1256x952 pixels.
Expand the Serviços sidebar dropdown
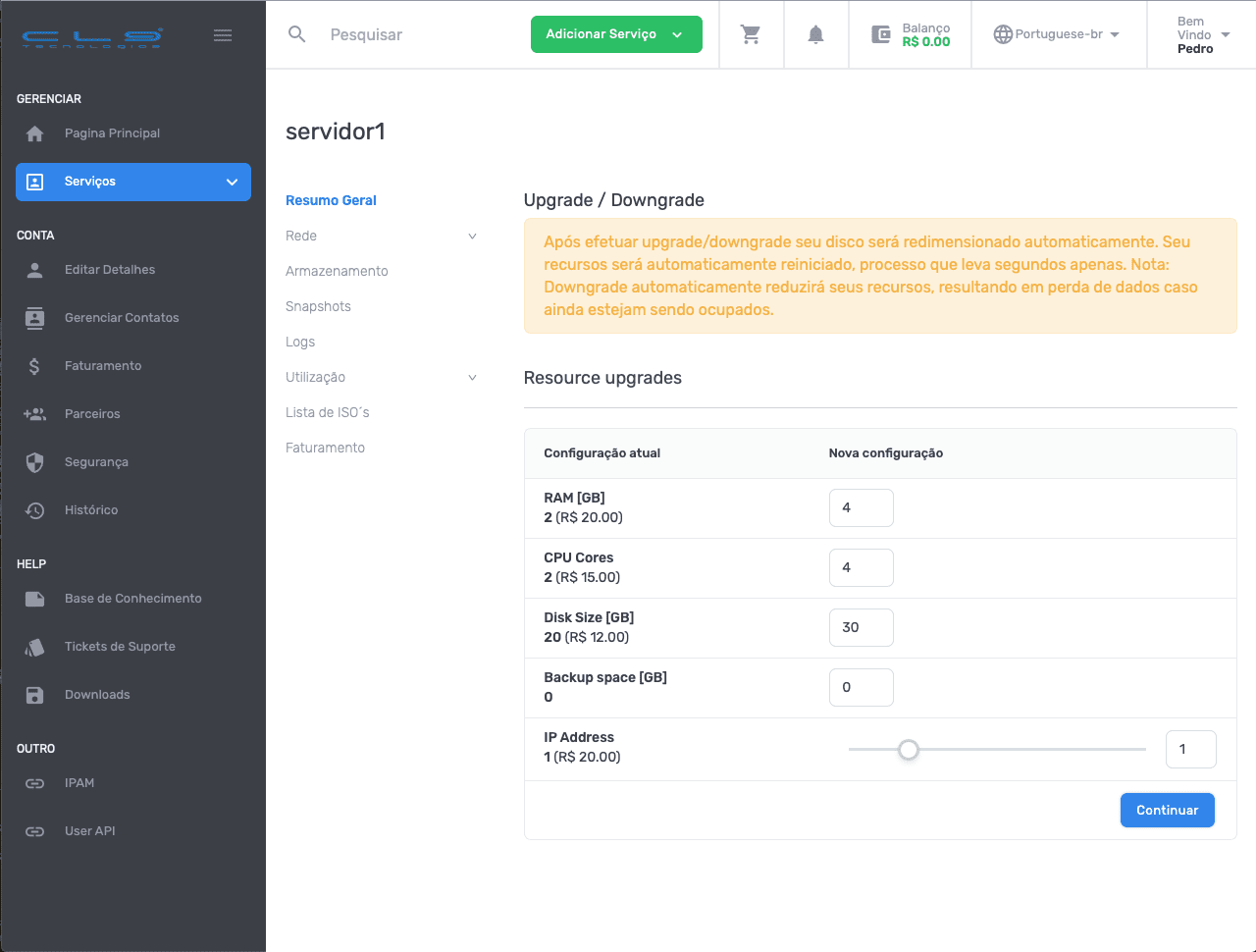tap(232, 182)
